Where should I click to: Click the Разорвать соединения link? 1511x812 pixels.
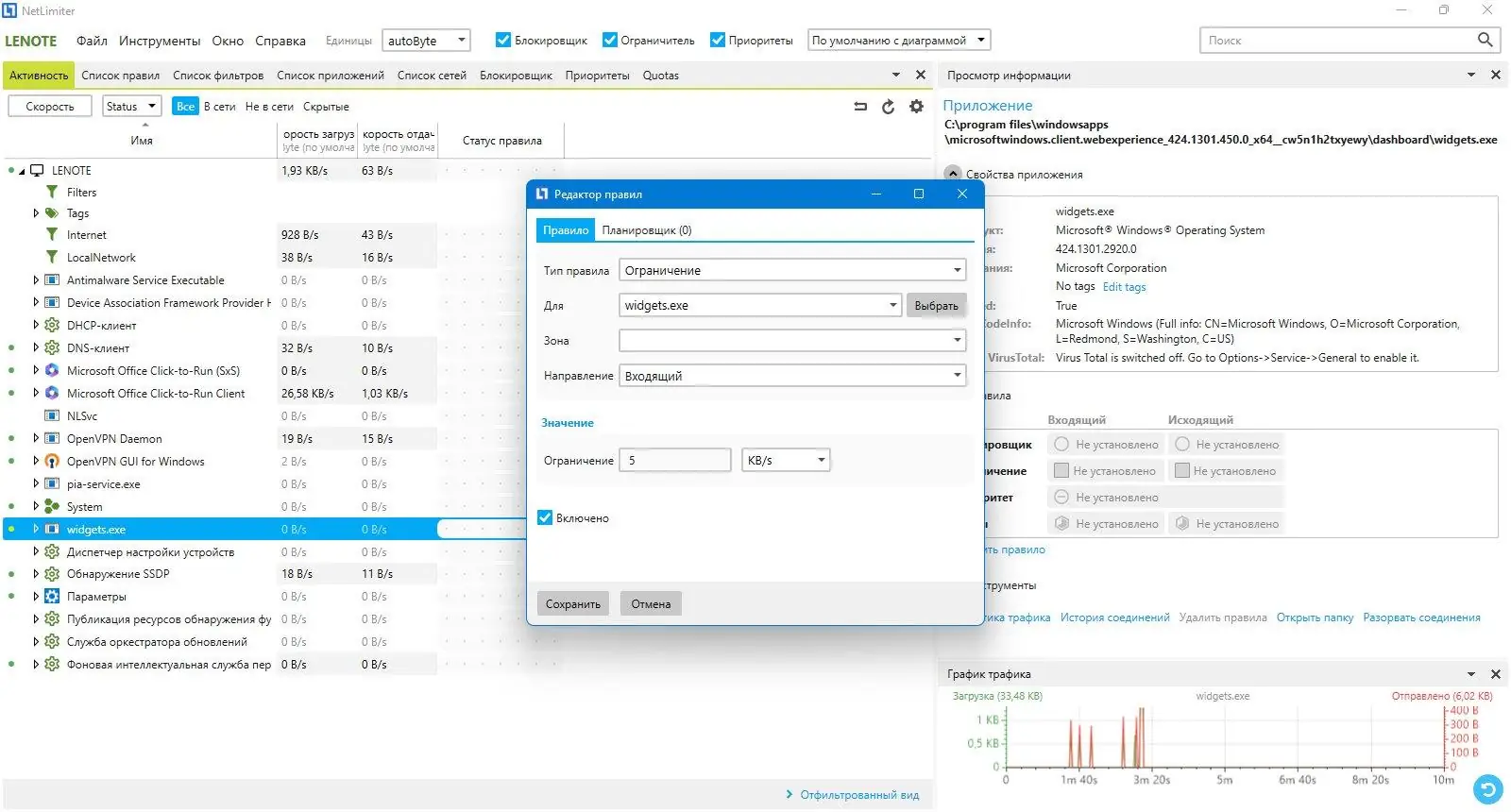pyautogui.click(x=1421, y=617)
